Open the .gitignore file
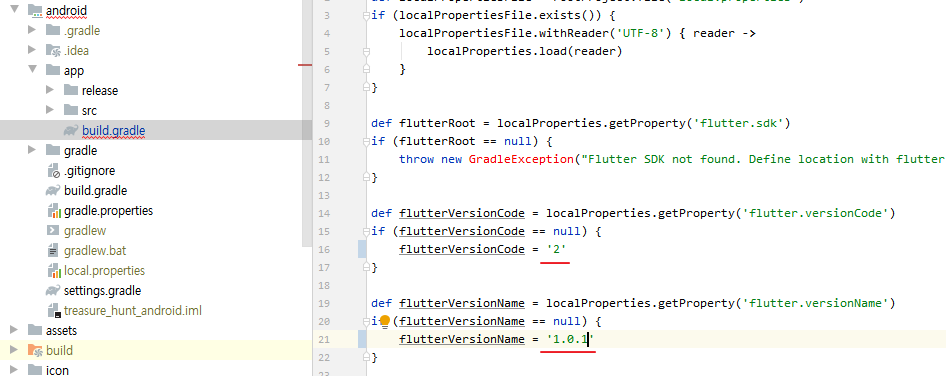 (x=89, y=171)
